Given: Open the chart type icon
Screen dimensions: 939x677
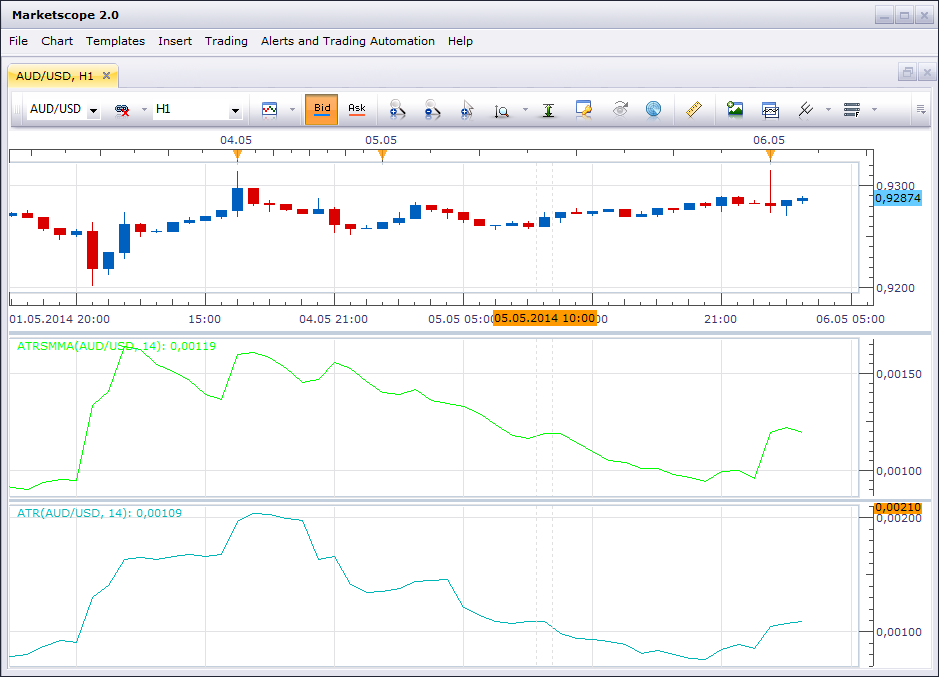Looking at the screenshot, I should [x=269, y=110].
